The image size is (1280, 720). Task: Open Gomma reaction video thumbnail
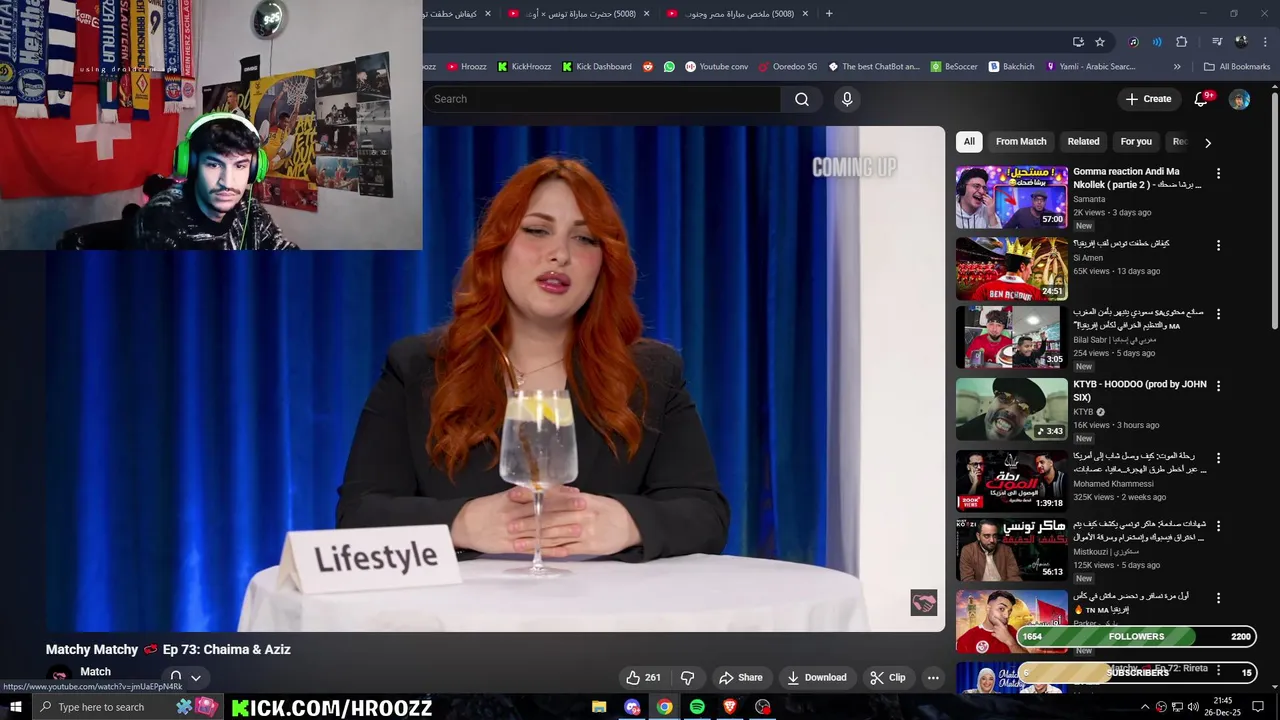coord(1011,198)
